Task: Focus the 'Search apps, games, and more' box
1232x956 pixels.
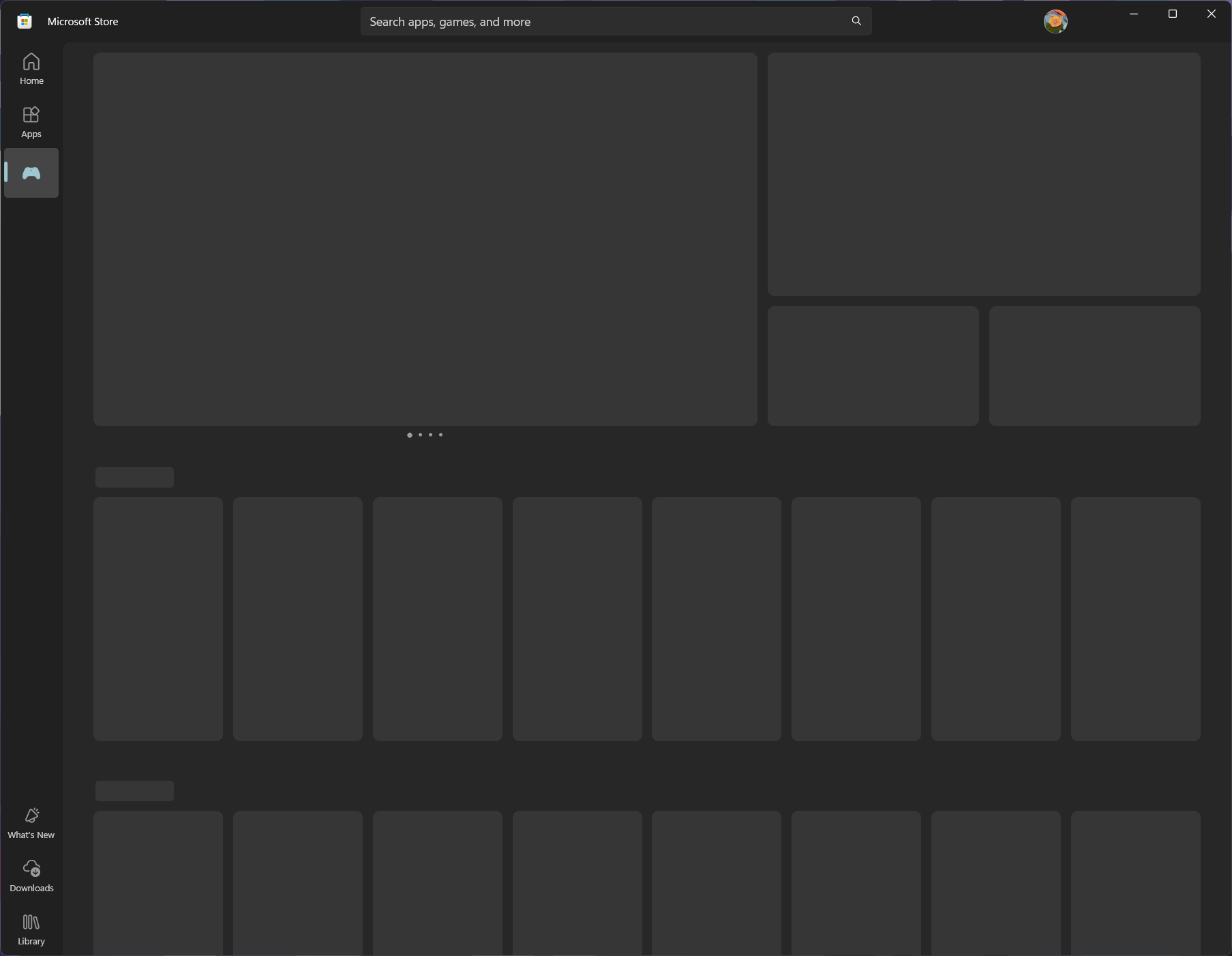Action: (600, 22)
